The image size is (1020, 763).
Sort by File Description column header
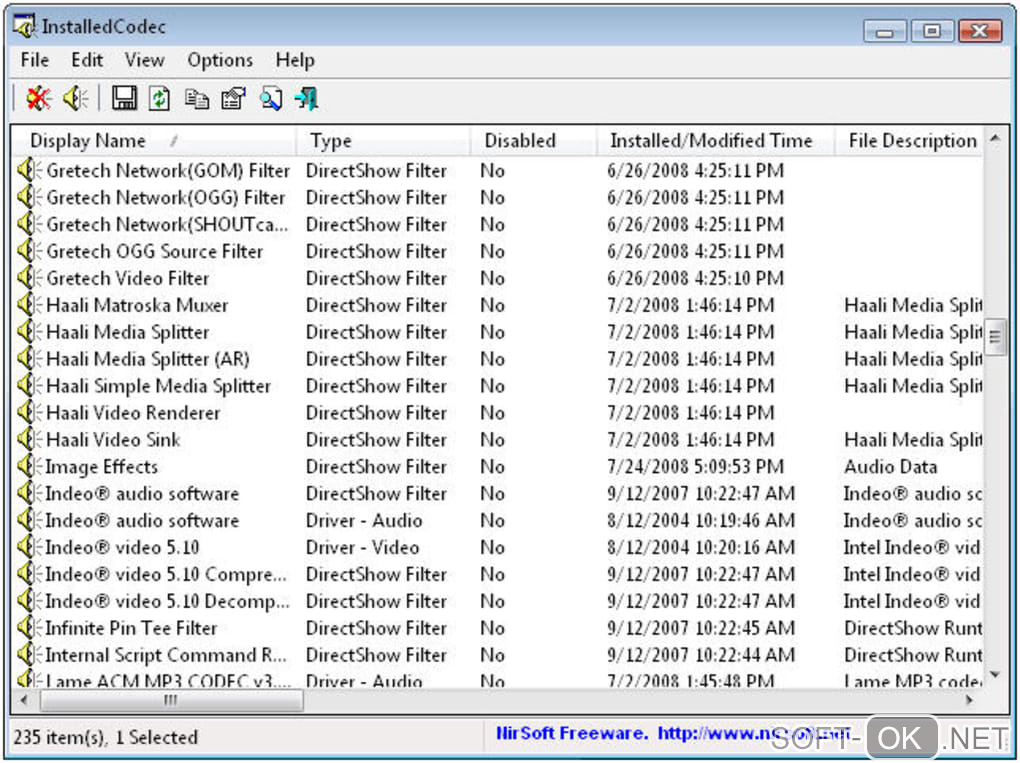(x=909, y=141)
